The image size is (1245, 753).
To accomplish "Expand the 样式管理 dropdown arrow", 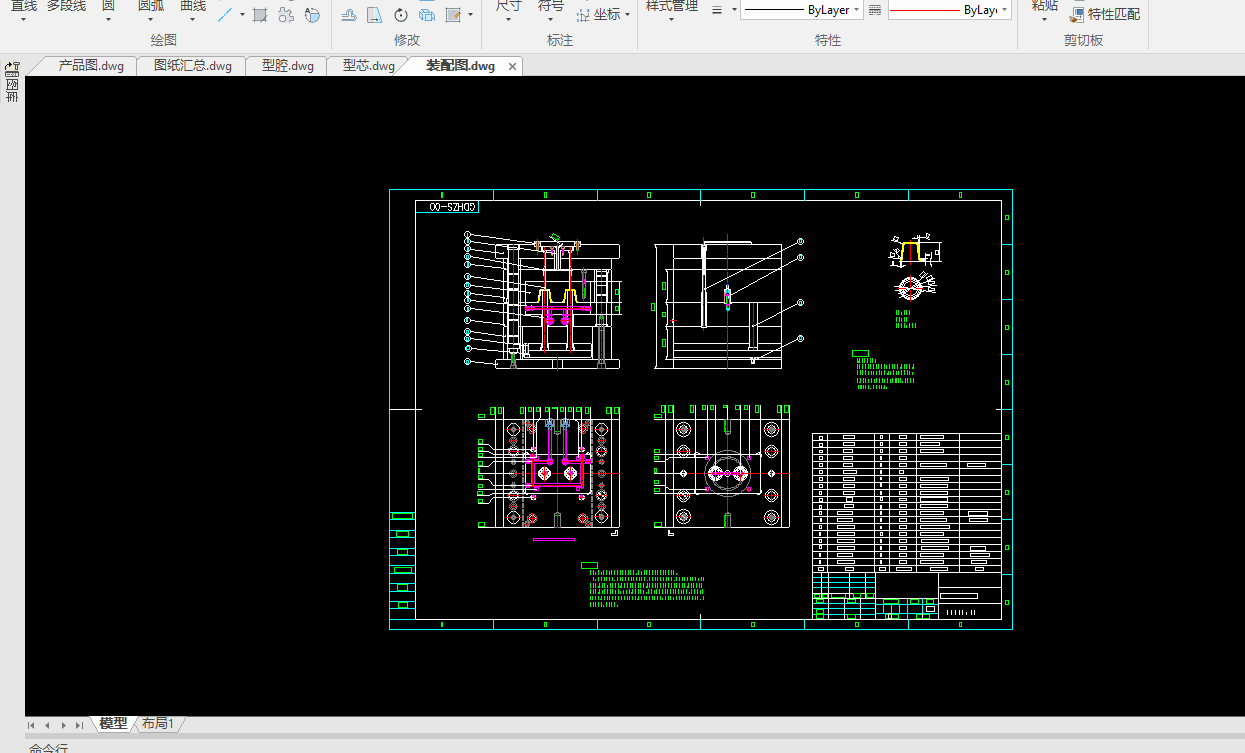I will point(671,21).
